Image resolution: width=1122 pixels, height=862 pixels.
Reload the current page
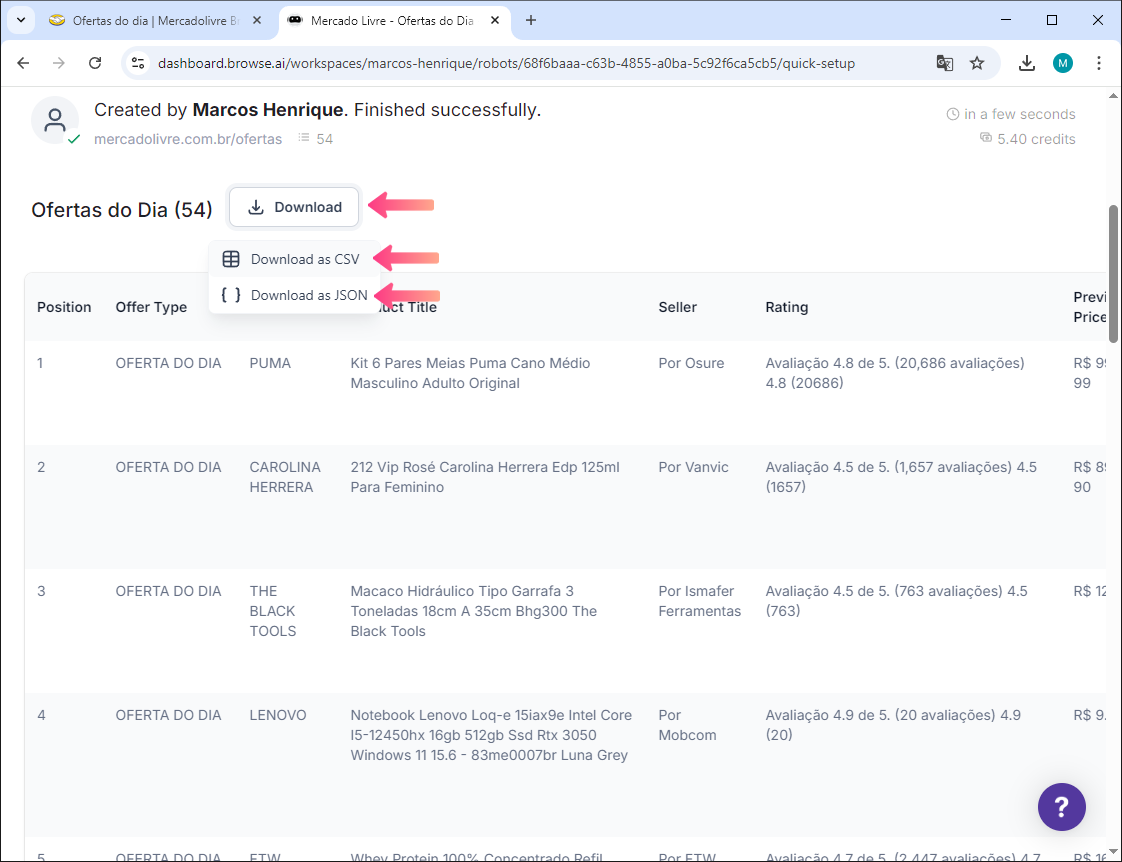click(94, 63)
